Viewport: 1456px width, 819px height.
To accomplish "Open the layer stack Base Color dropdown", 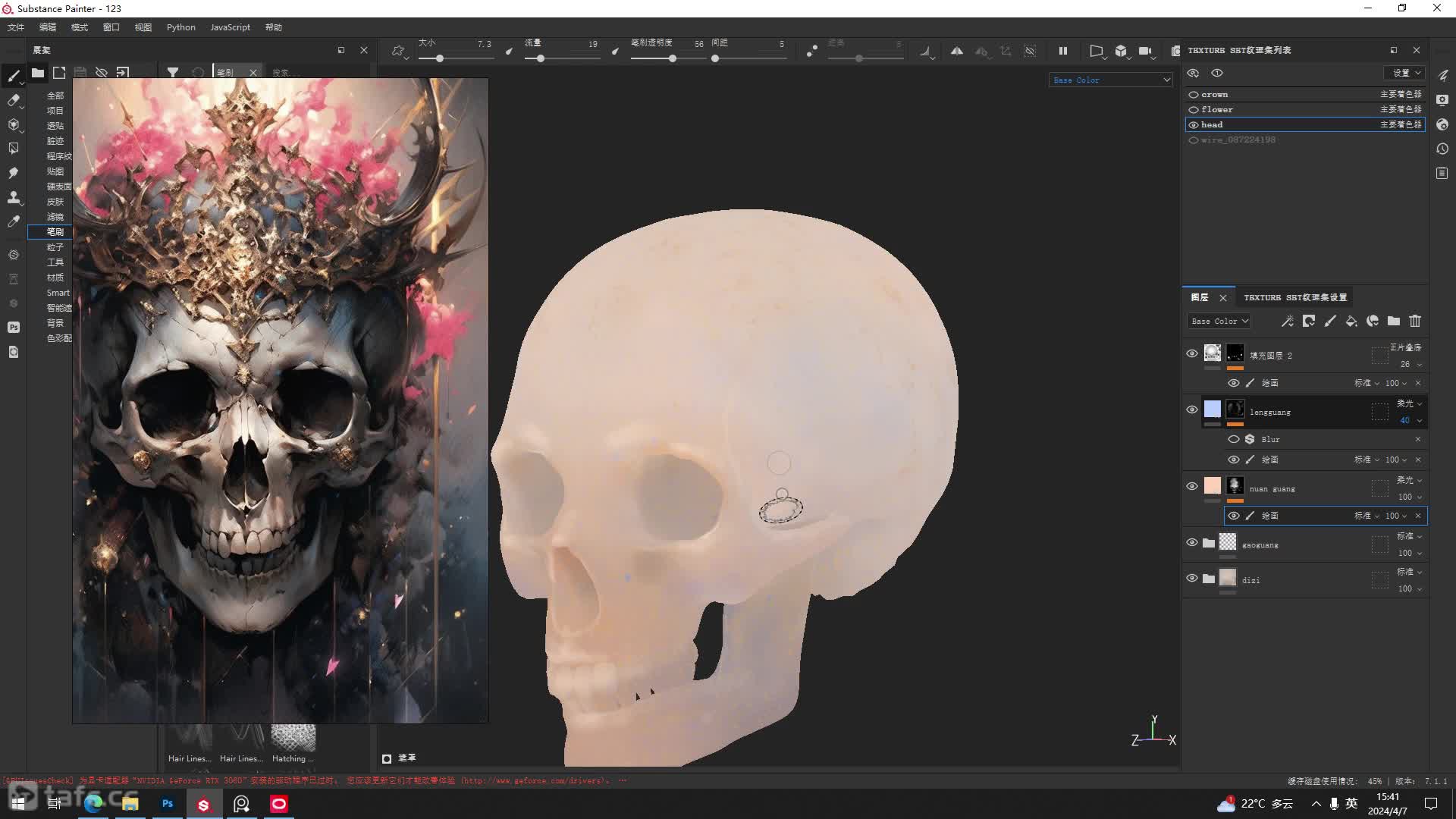I will click(1219, 322).
